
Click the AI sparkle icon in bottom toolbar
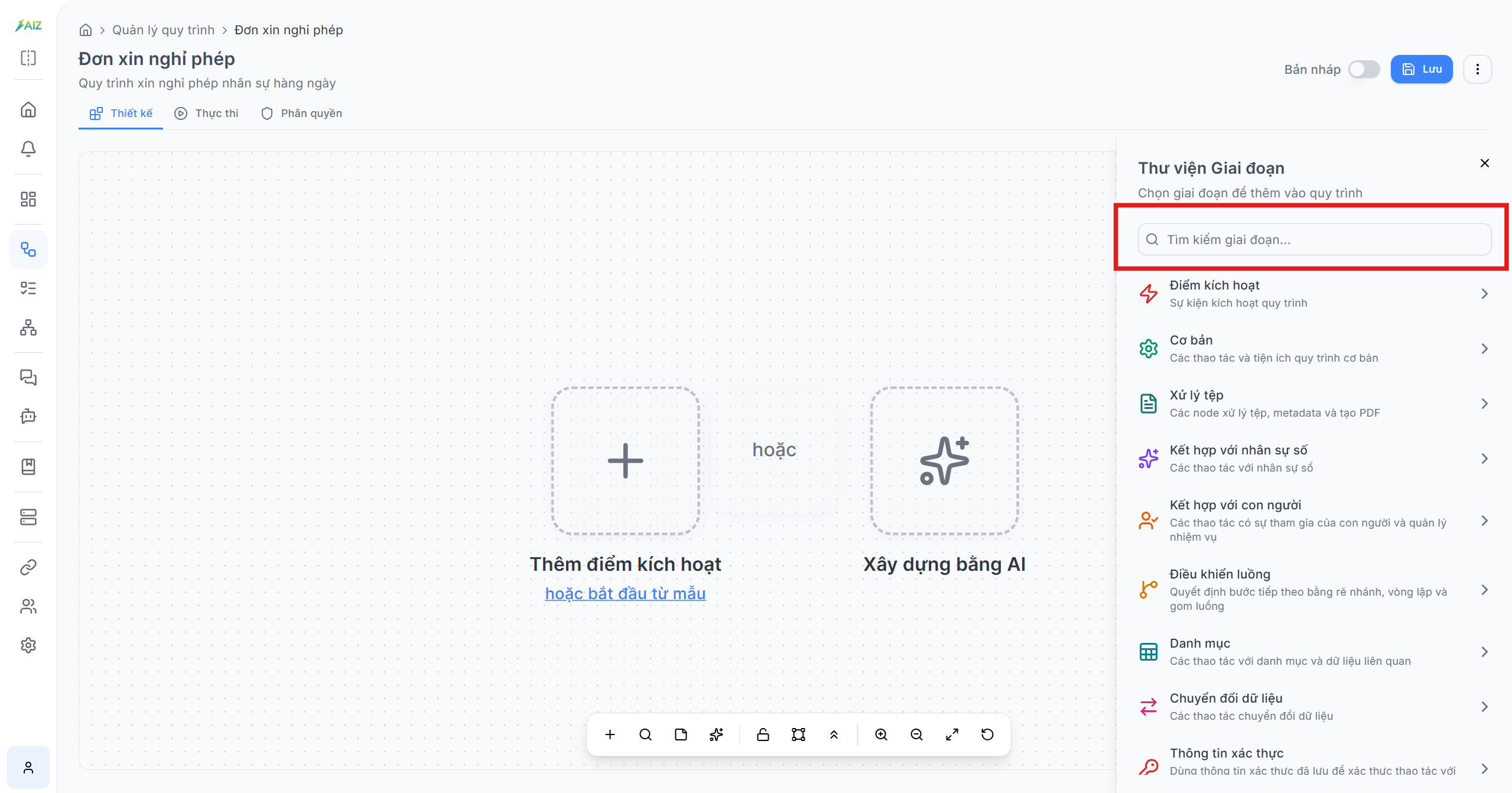click(716, 734)
